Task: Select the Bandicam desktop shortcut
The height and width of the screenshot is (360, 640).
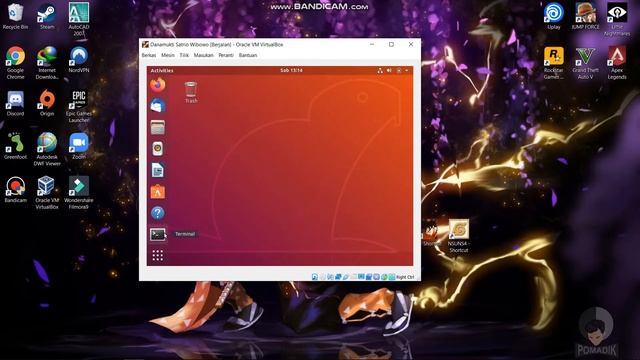Action: point(16,190)
